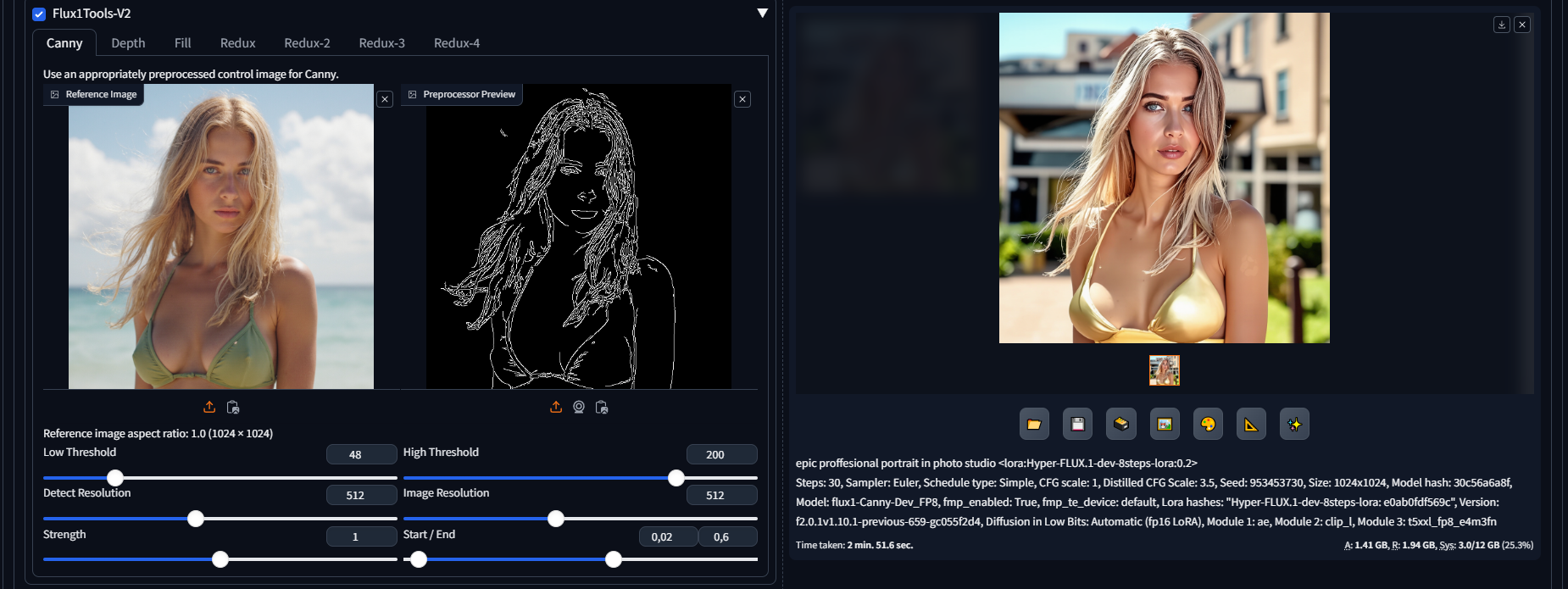Click the Low Threshold slider handle
This screenshot has width=1568, height=589.
click(115, 478)
